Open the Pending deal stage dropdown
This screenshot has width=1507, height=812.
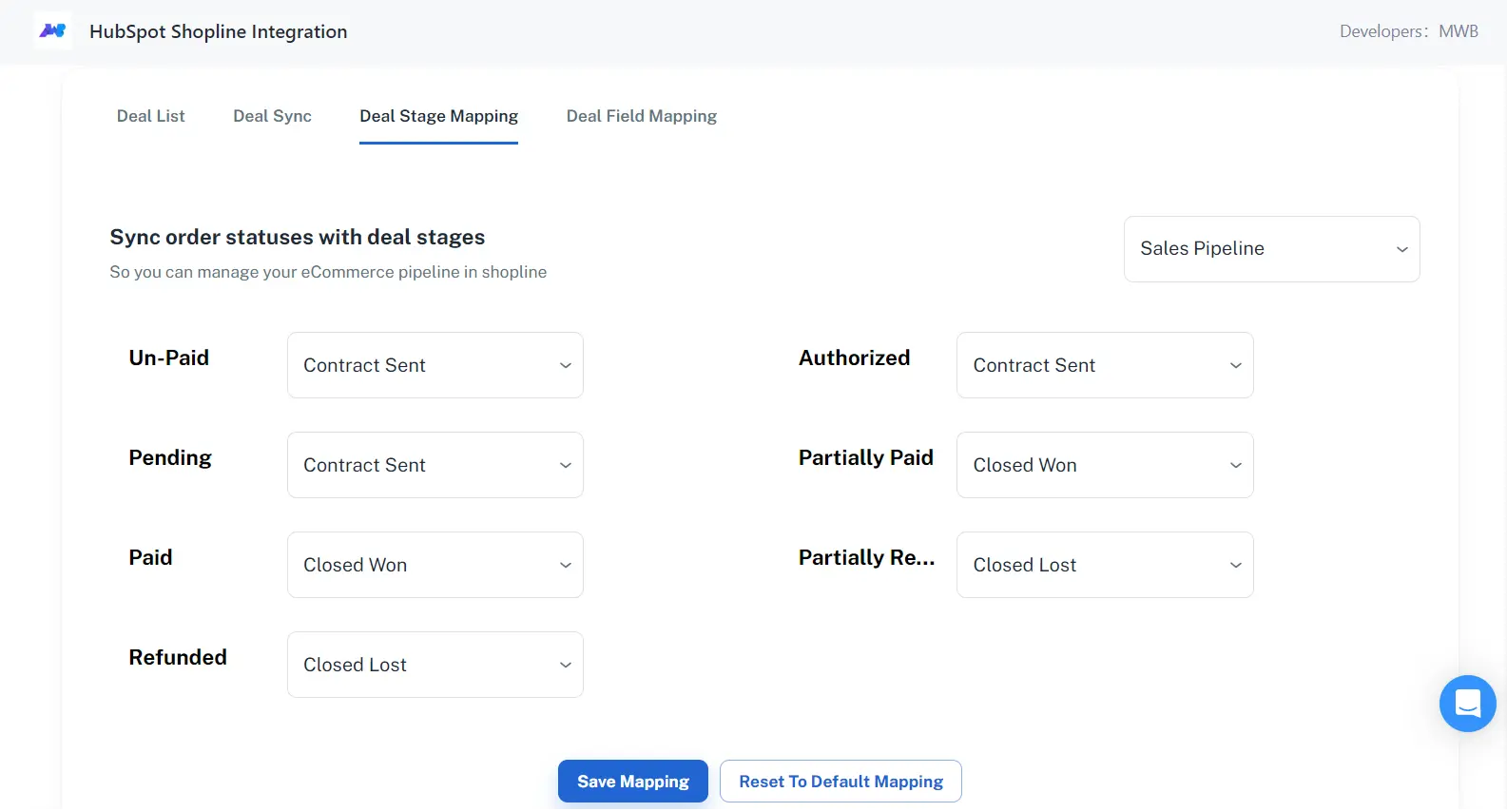click(435, 465)
